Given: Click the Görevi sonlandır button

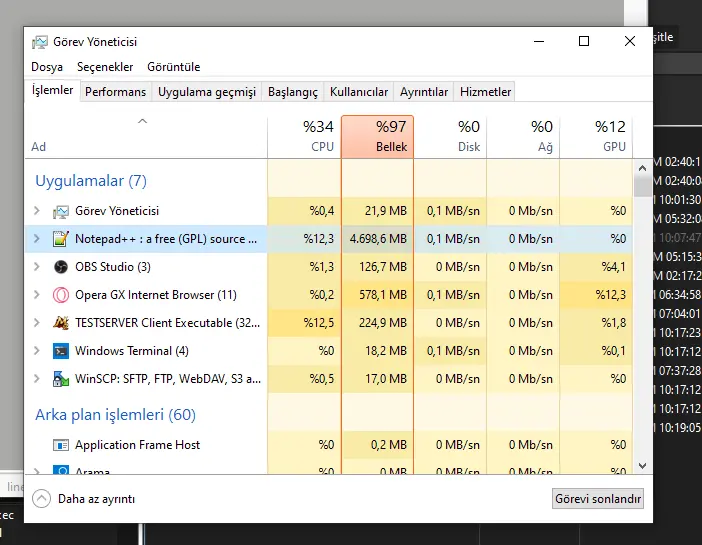Looking at the screenshot, I should tap(598, 498).
